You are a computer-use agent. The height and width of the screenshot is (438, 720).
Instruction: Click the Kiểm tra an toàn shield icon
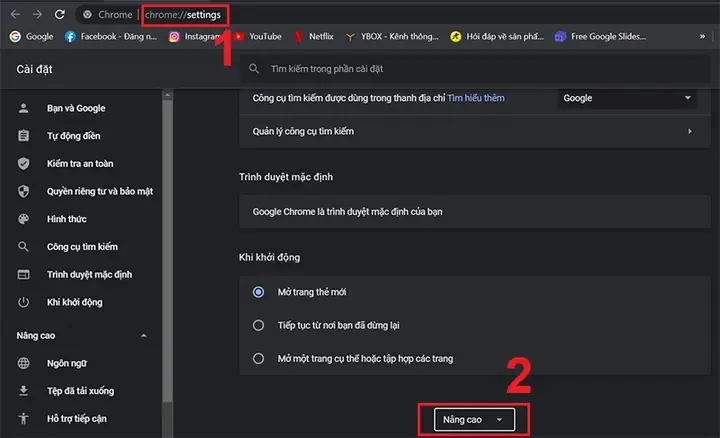23,163
